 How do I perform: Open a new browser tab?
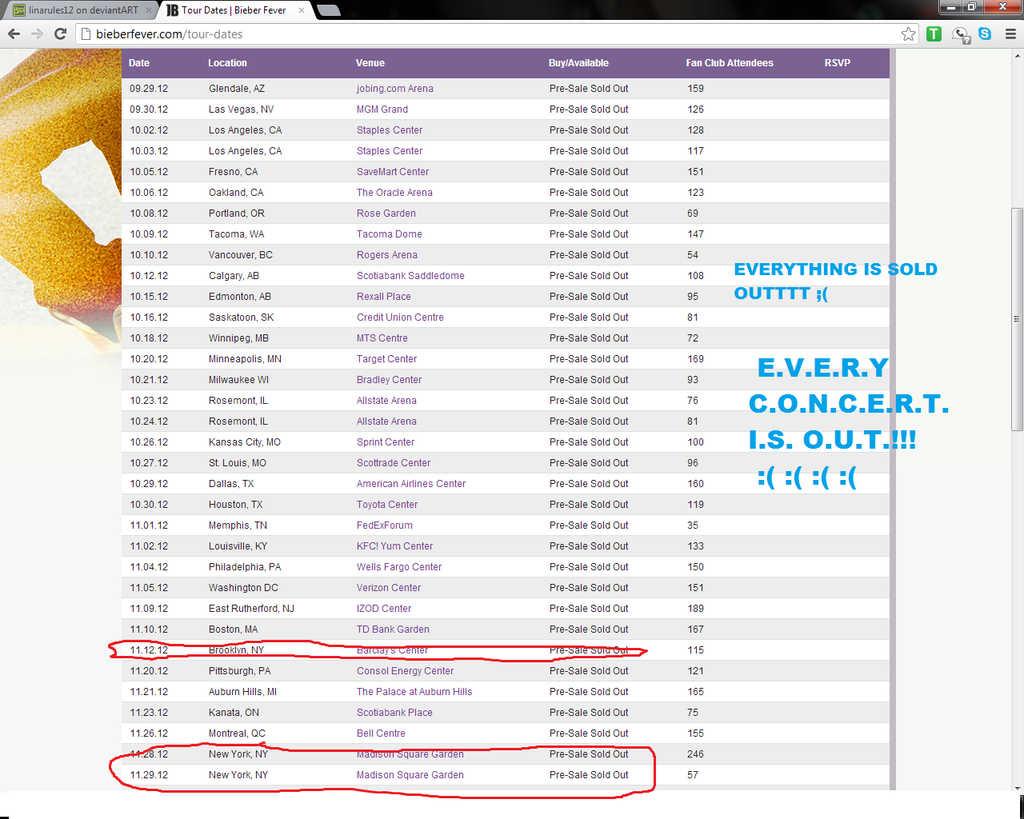327,10
